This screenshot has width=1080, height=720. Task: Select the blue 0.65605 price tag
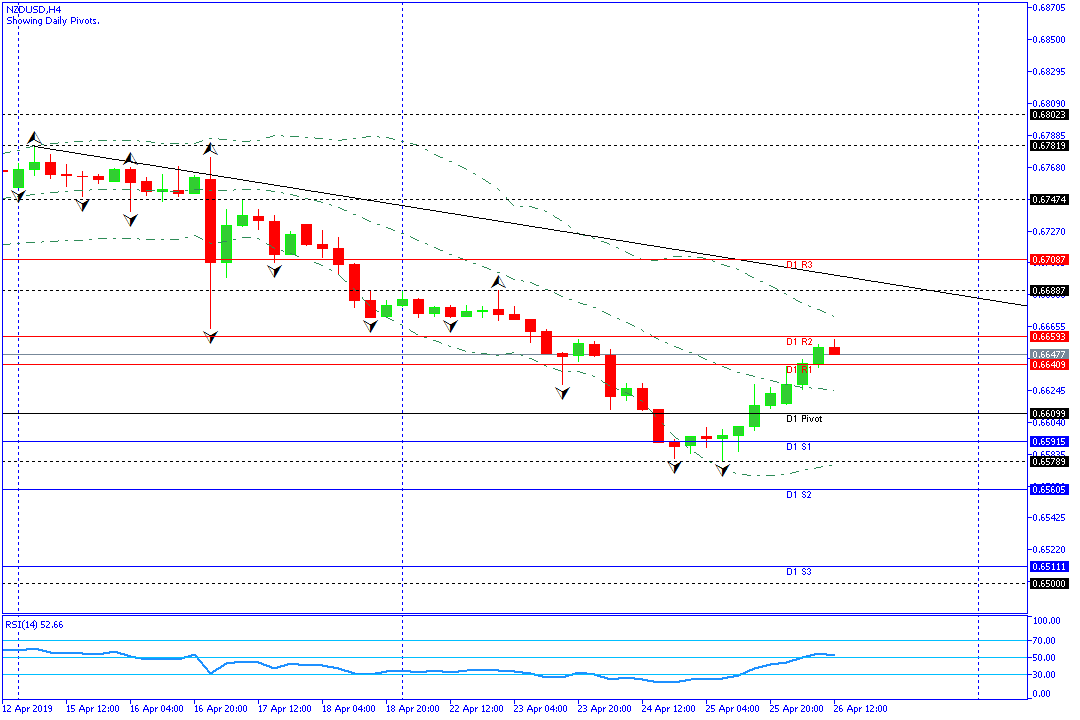pos(1048,489)
